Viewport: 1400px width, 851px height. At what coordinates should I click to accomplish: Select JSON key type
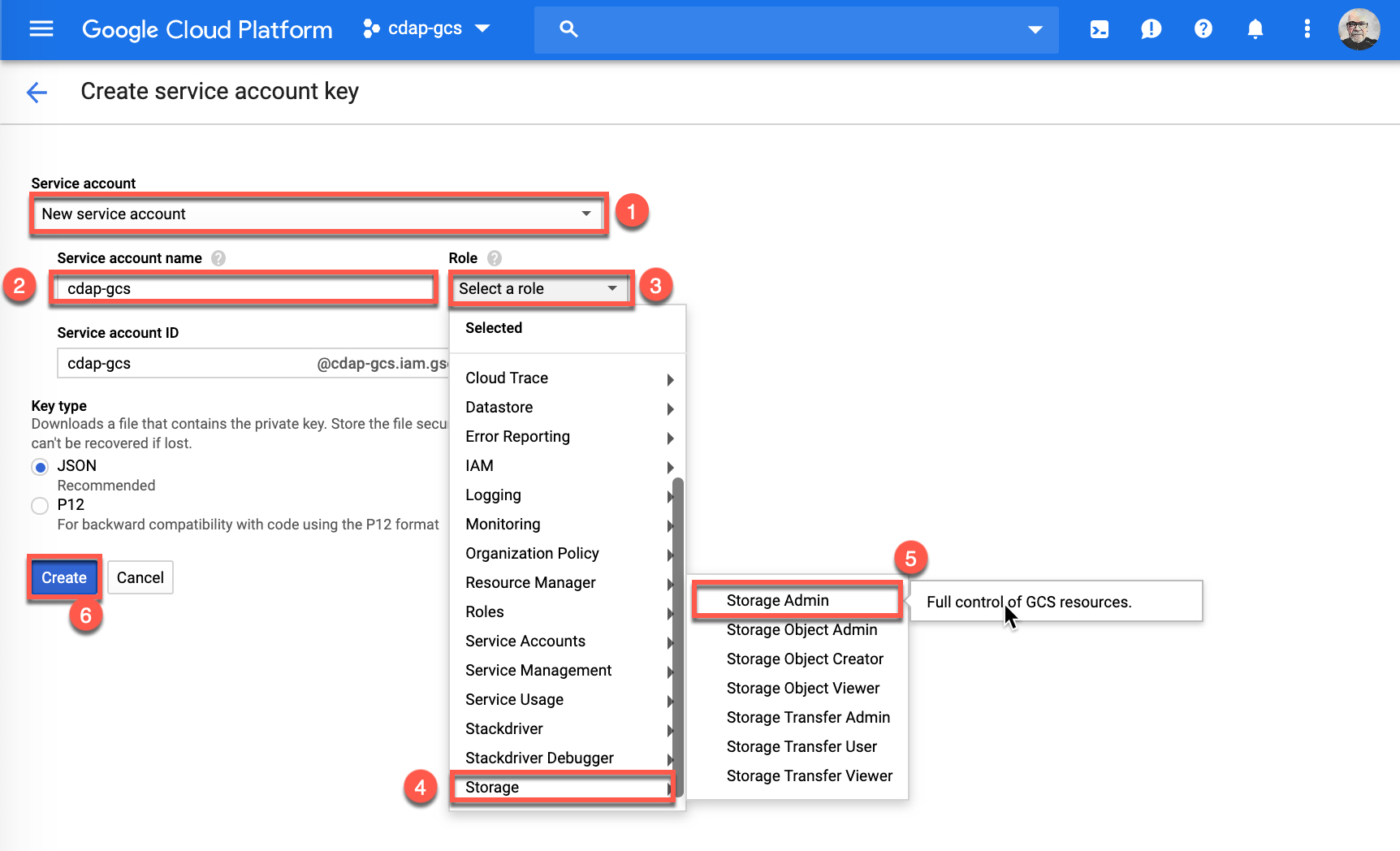pos(40,467)
